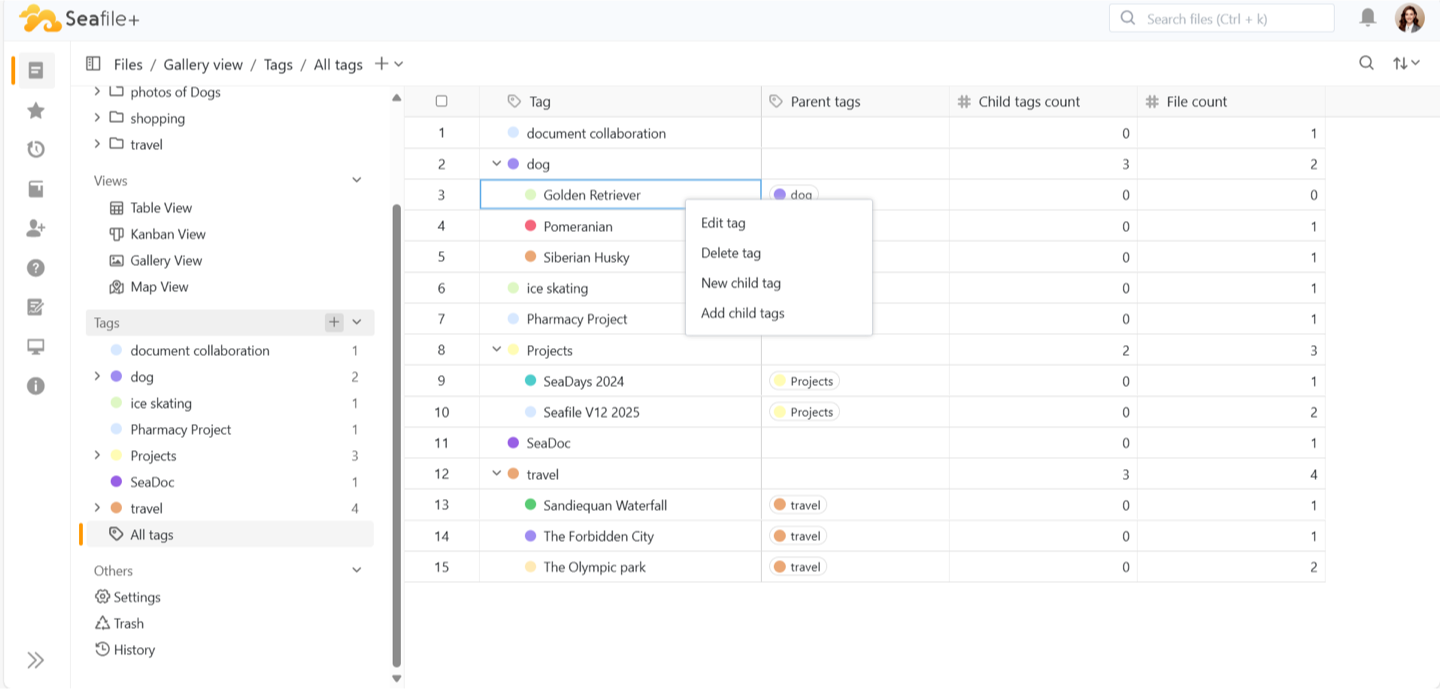Viewport: 1440px width, 689px height.
Task: Click plus dropdown next to All tags breadcrumb
Action: (389, 64)
